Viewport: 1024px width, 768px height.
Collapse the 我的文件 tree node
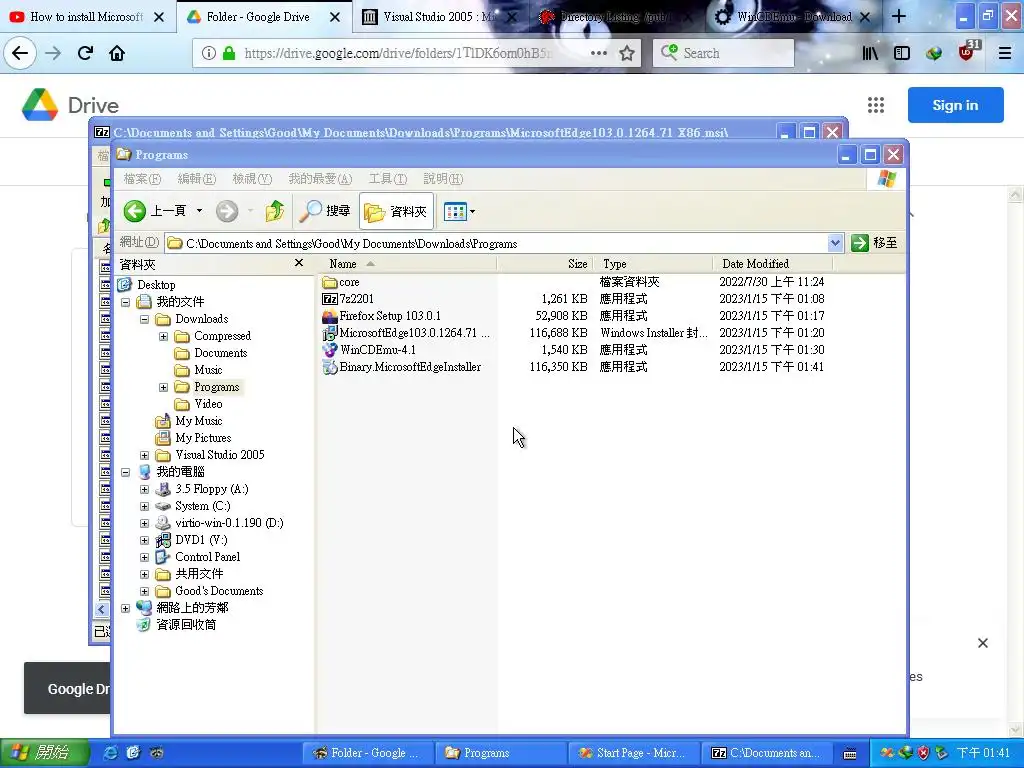click(x=125, y=302)
